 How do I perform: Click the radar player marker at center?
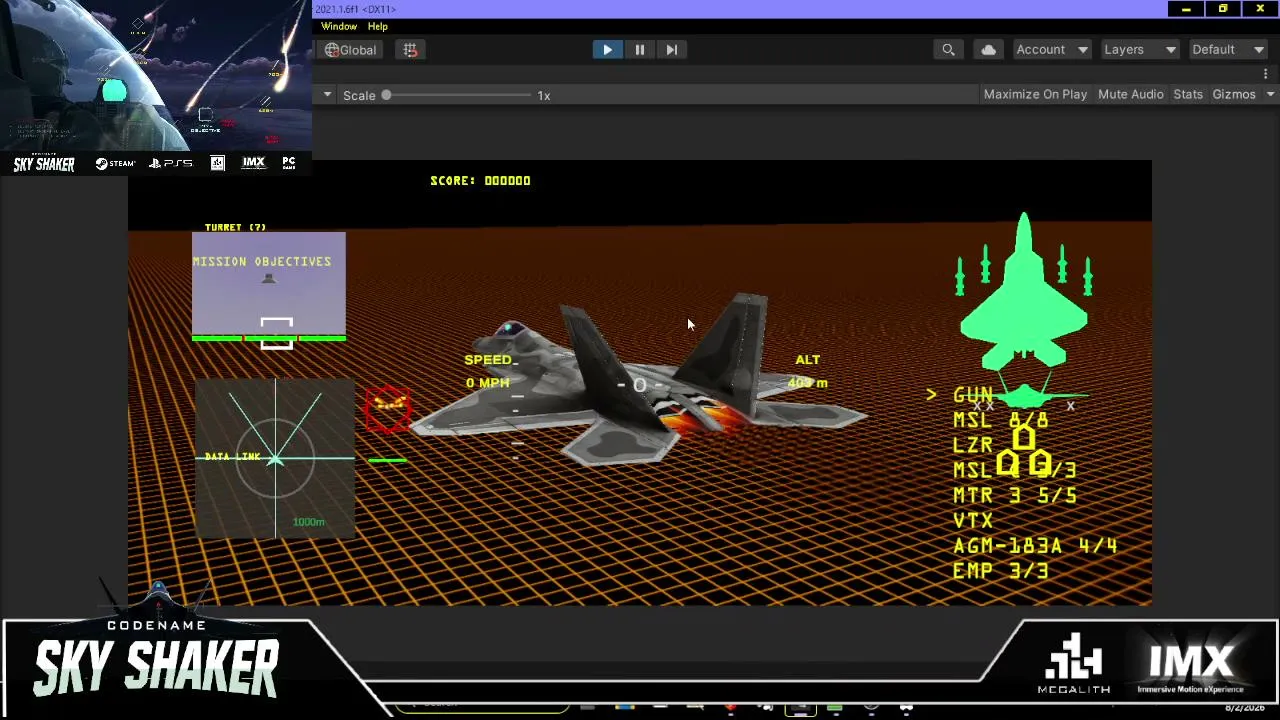[275, 460]
